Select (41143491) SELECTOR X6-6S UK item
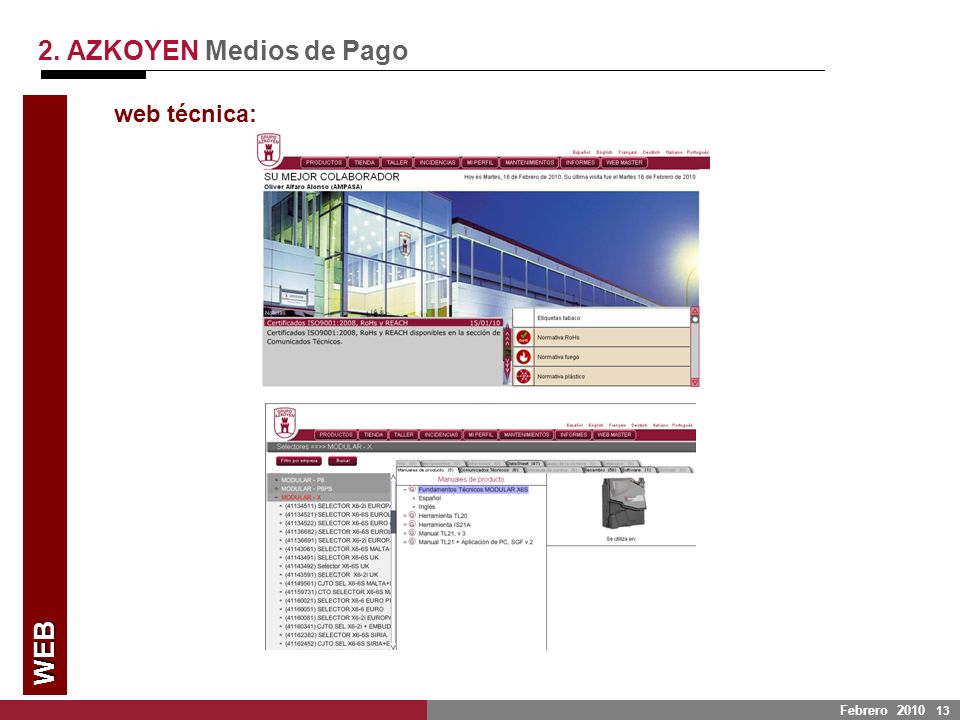This screenshot has width=960, height=720. click(x=332, y=558)
